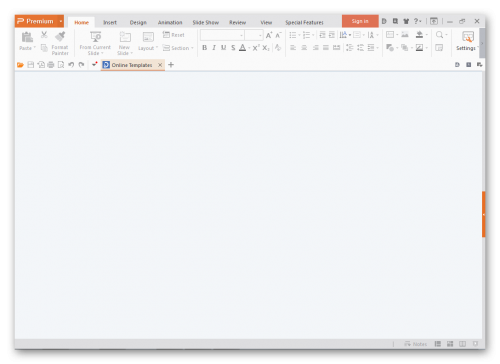Close the Online Templates tab
Image resolution: width=500 pixels, height=364 pixels.
pyautogui.click(x=160, y=65)
